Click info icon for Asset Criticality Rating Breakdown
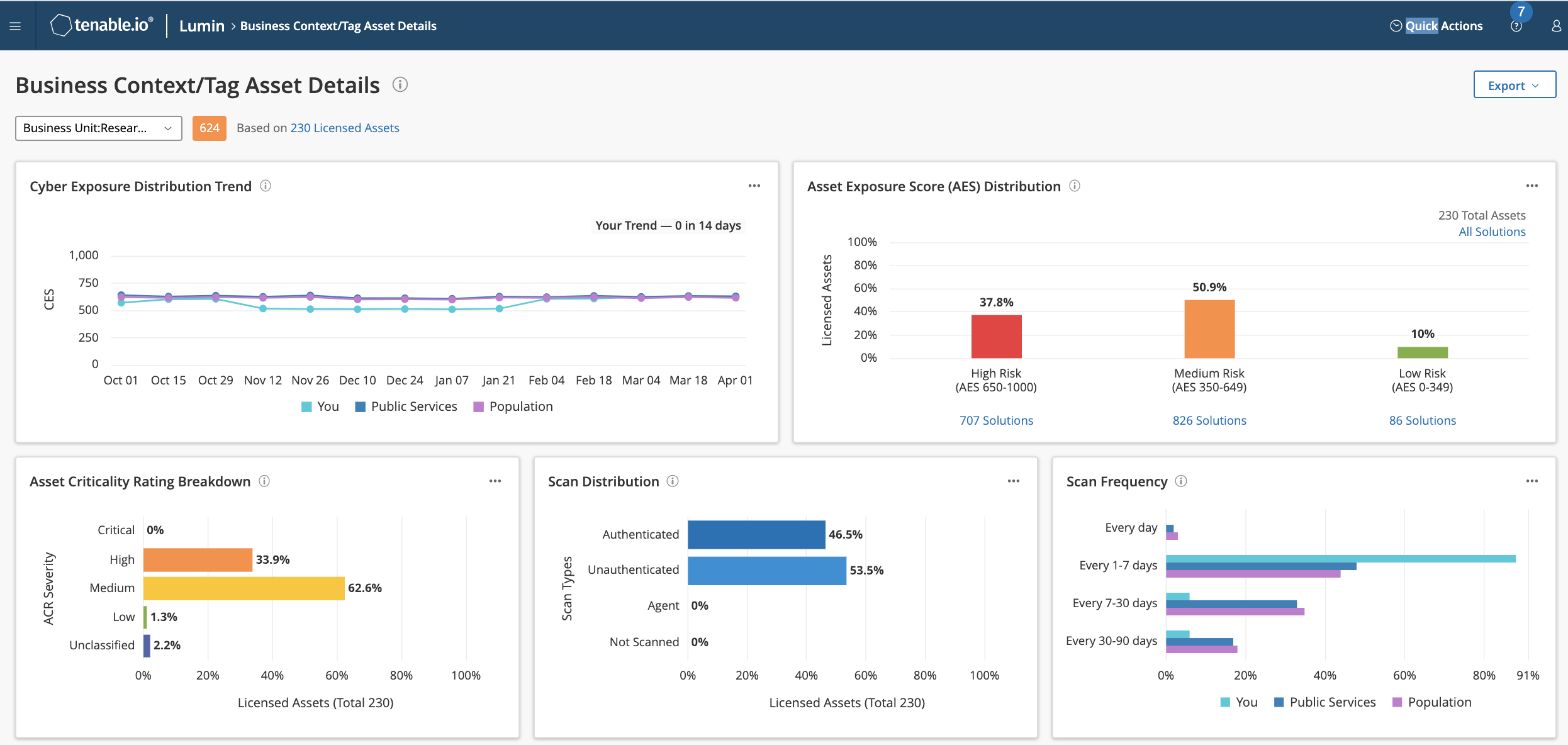1568x745 pixels. point(264,481)
